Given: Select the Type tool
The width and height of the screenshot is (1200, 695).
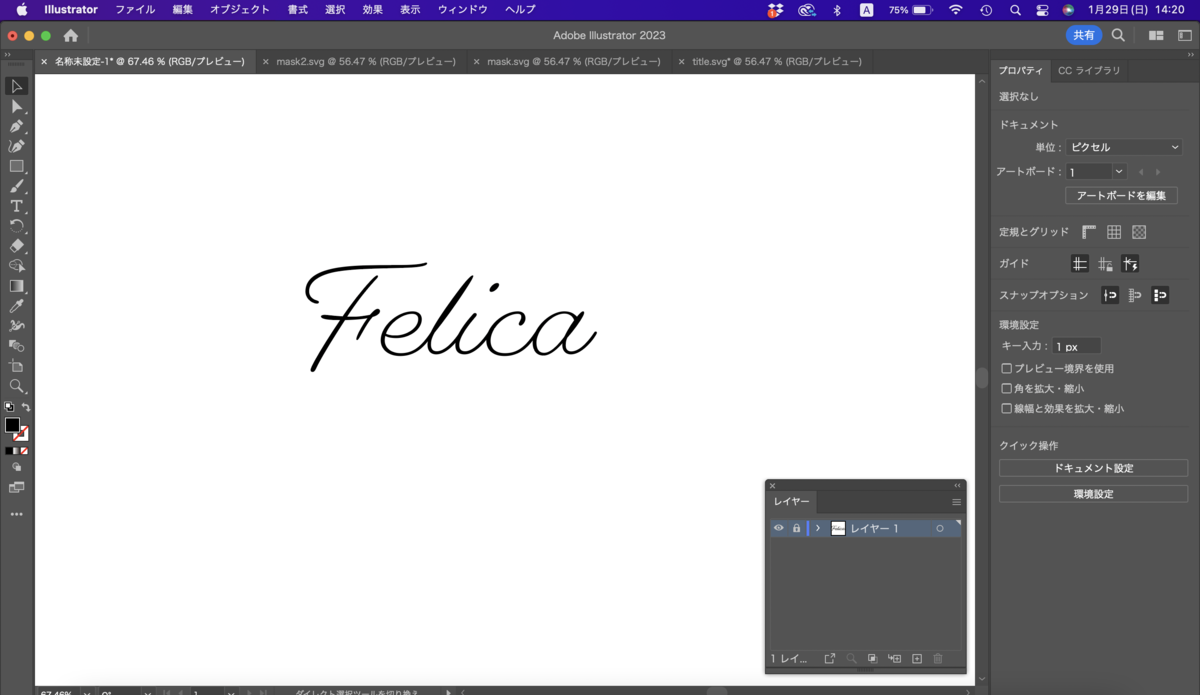Looking at the screenshot, I should [16, 206].
